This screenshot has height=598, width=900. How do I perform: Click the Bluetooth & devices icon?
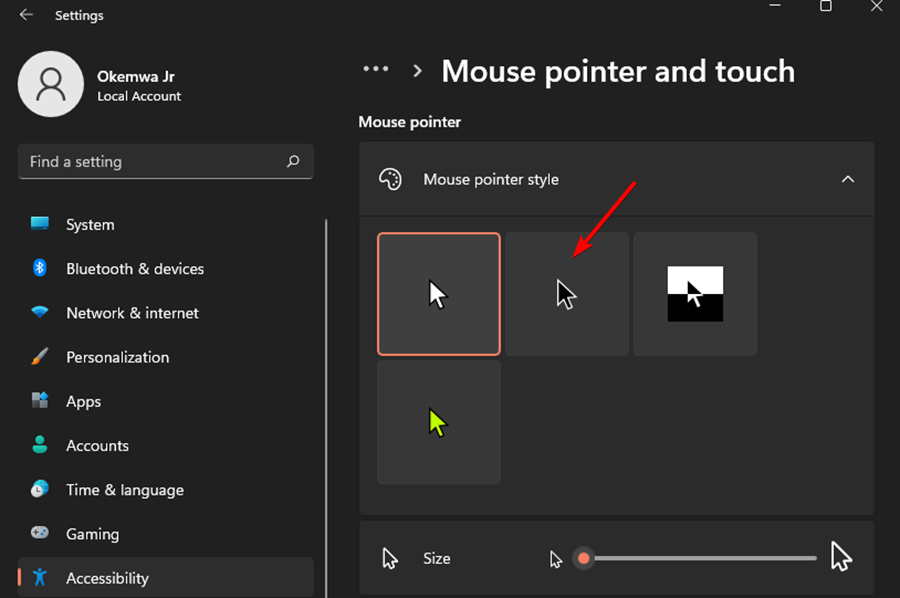(x=40, y=268)
